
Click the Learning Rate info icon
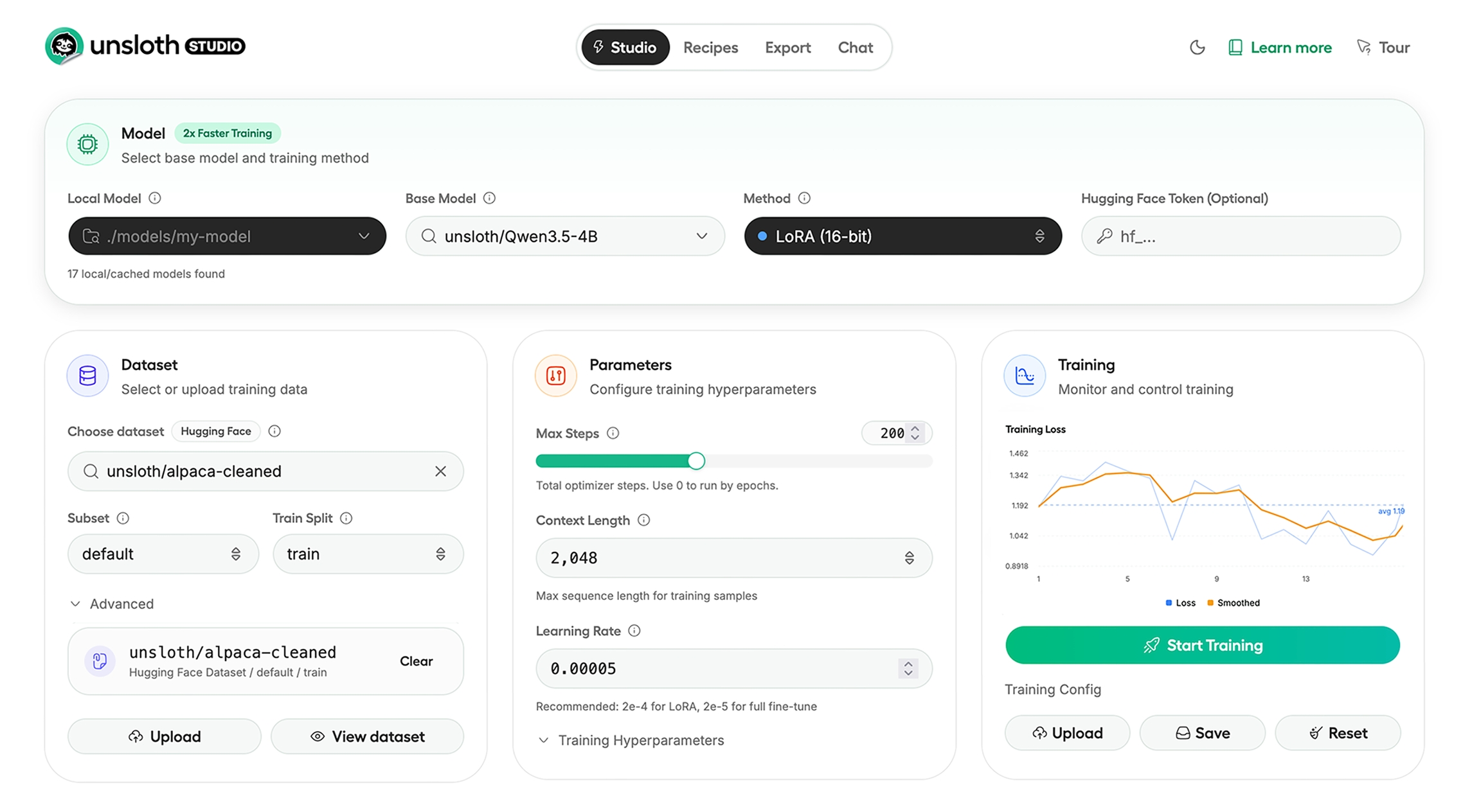click(634, 631)
